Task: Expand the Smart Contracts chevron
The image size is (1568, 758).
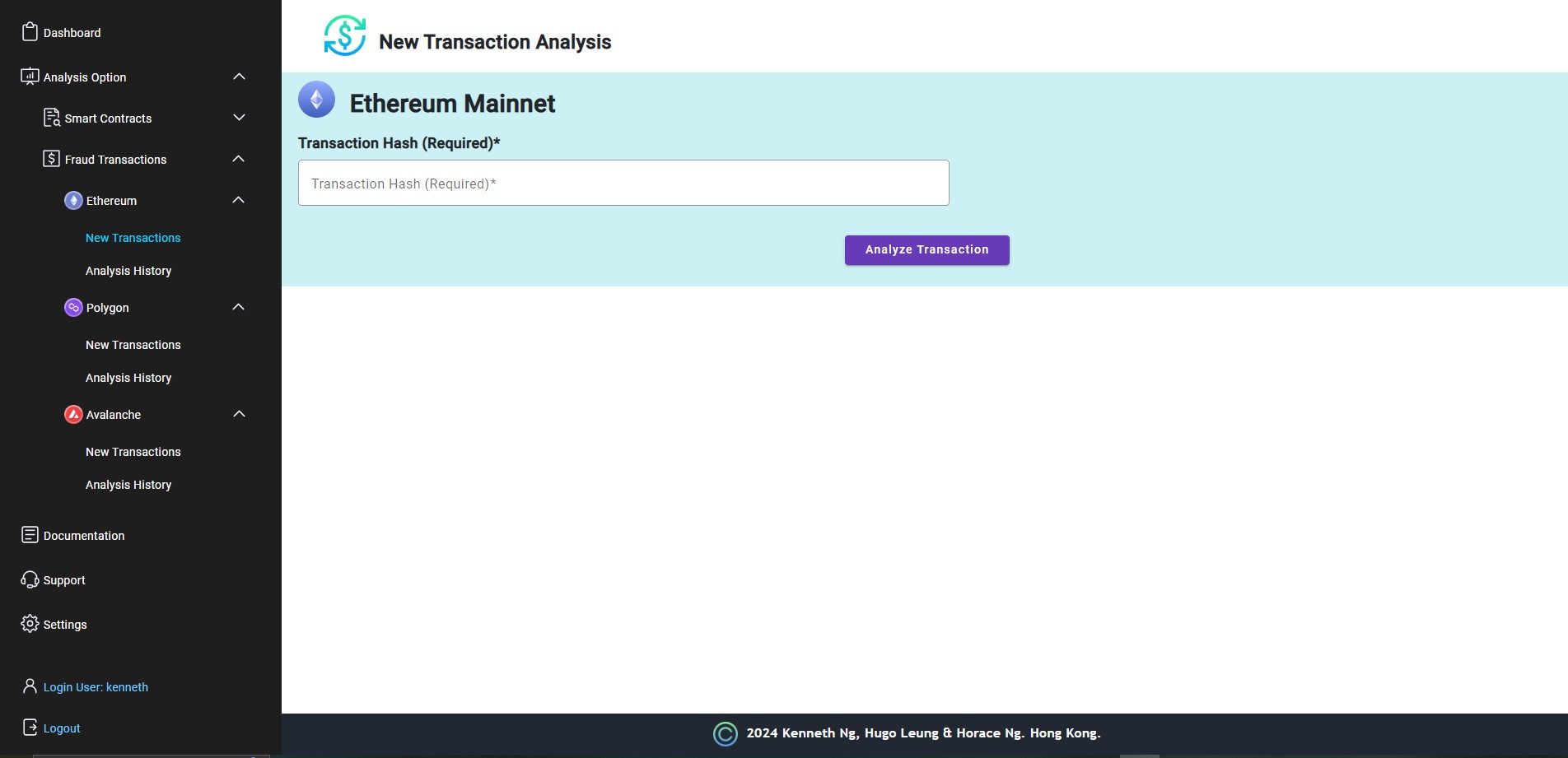Action: click(x=239, y=118)
